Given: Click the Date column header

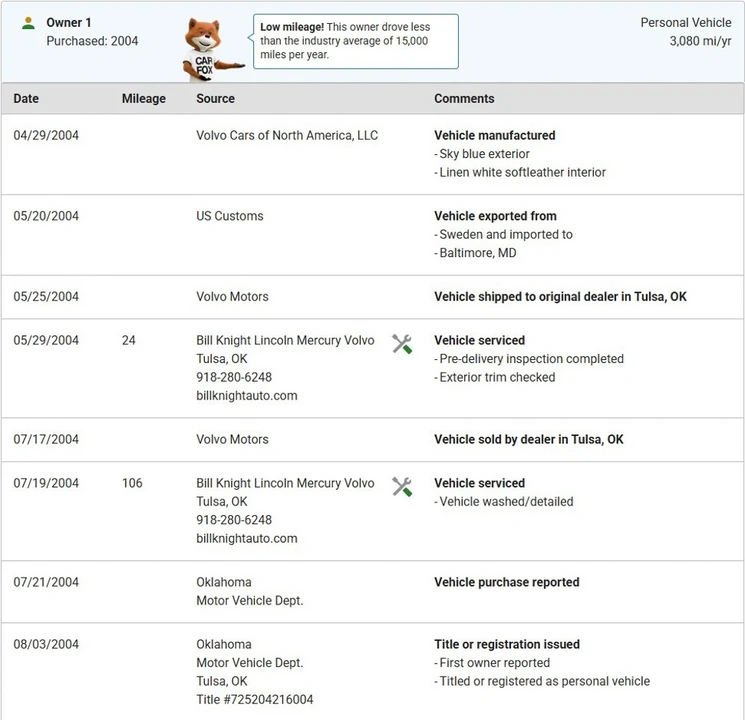Looking at the screenshot, I should 26,98.
